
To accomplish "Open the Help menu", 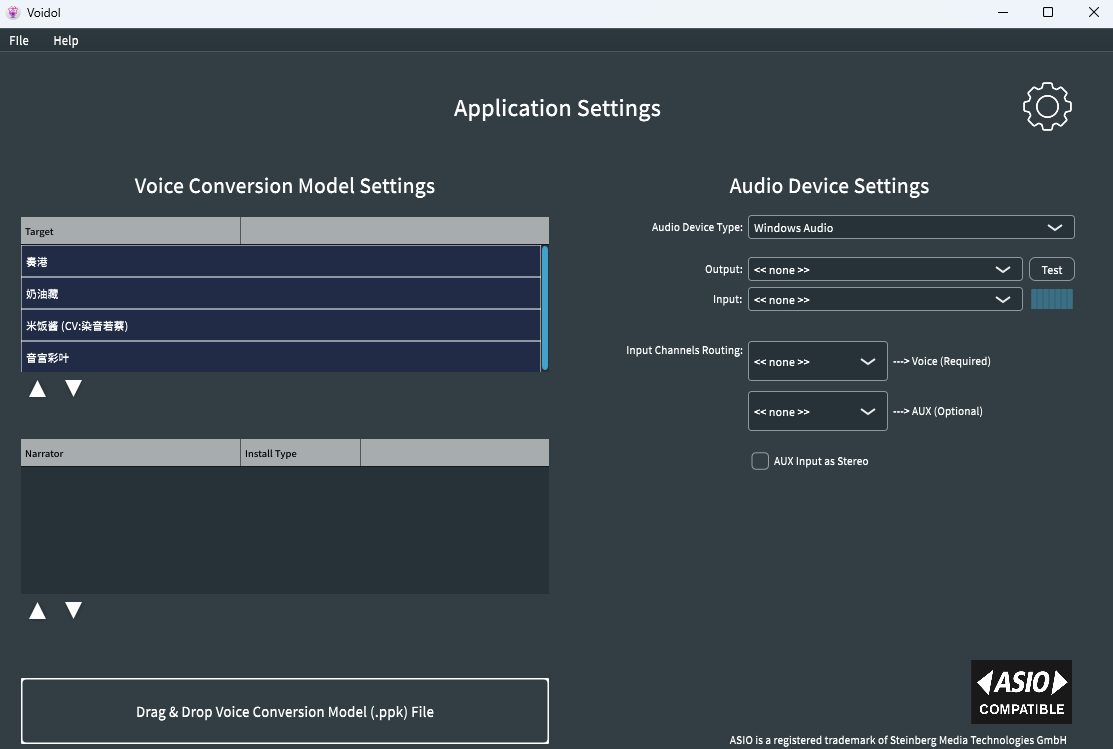I will tap(66, 41).
